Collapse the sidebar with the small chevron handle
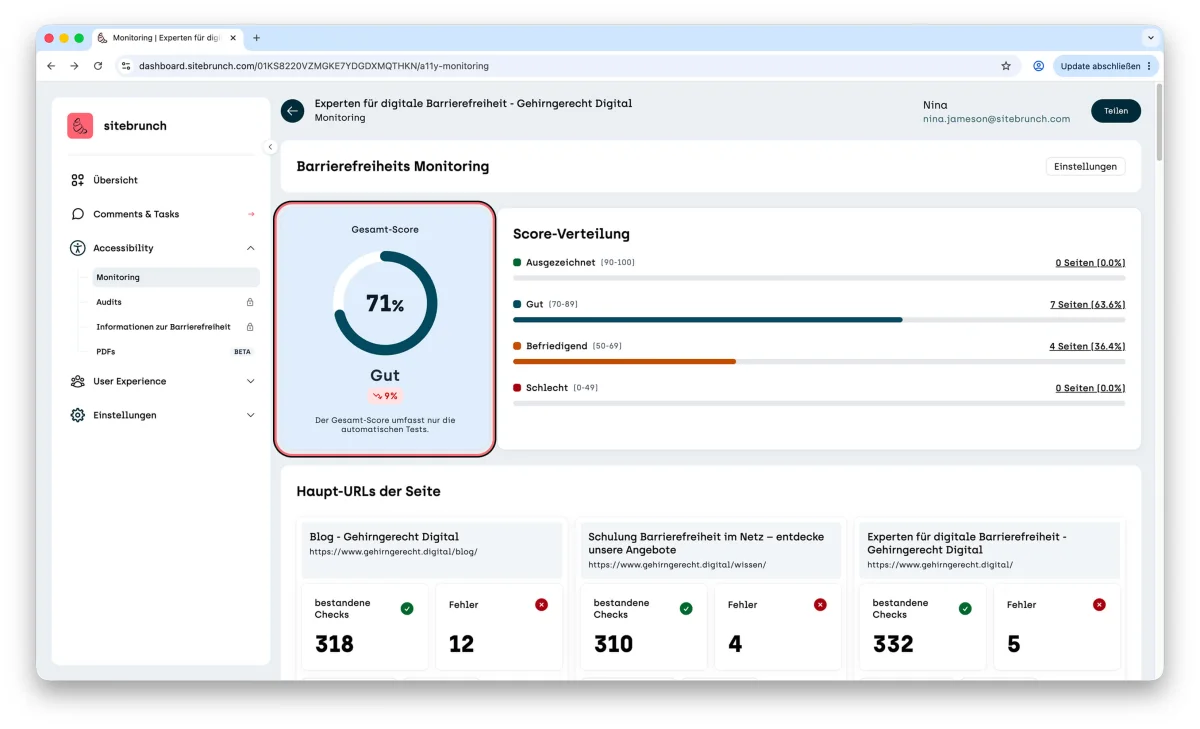The image size is (1200, 729). 270,147
